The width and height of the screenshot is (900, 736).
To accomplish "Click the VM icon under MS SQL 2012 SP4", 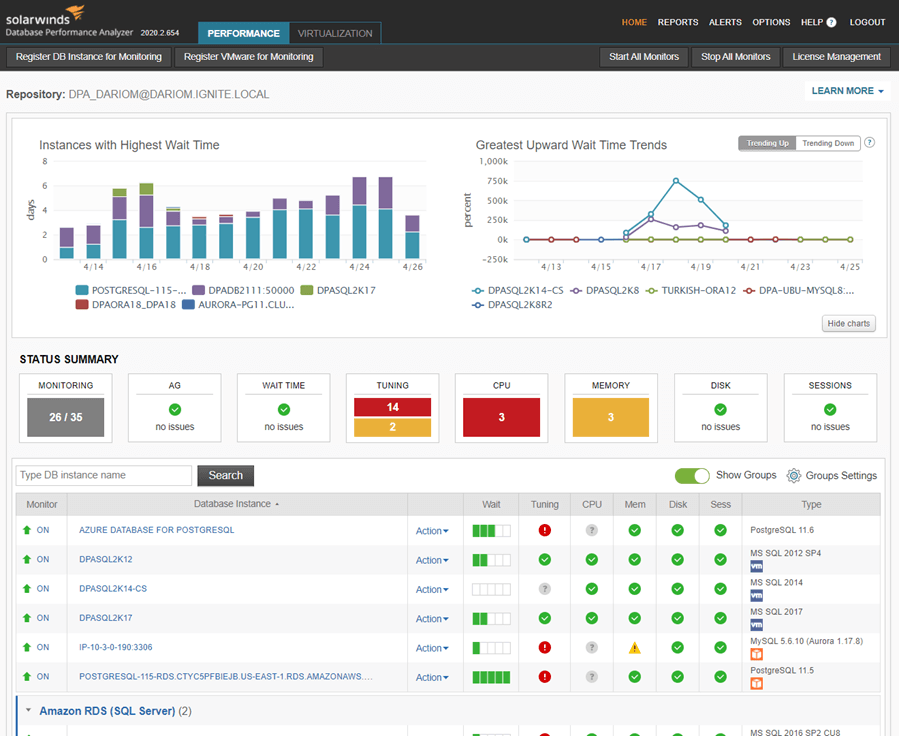I will click(x=757, y=567).
